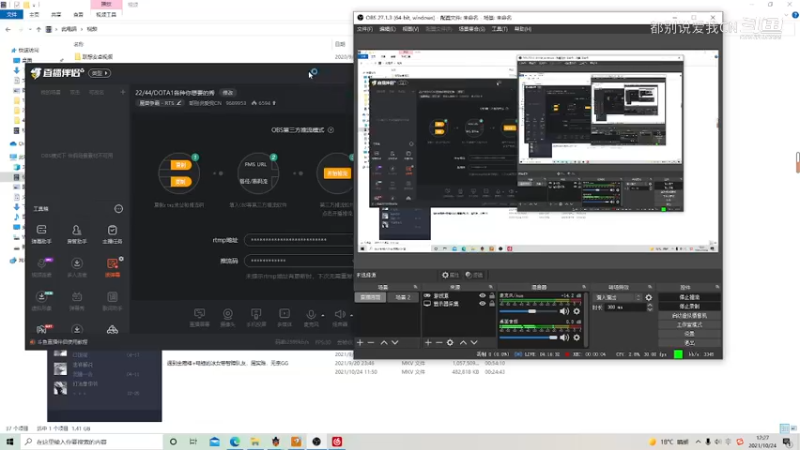Open the multi-person connect download tool
Screen dimensions: 800x450
coord(77,267)
